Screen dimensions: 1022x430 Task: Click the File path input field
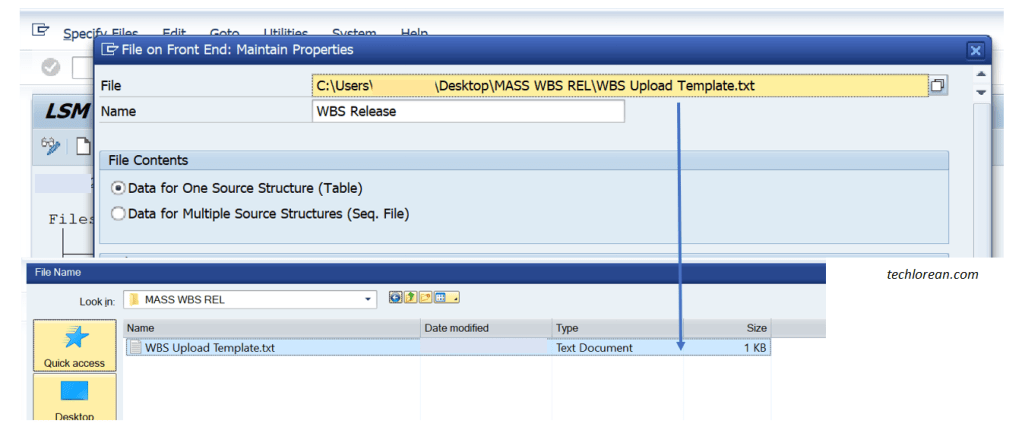[620, 86]
